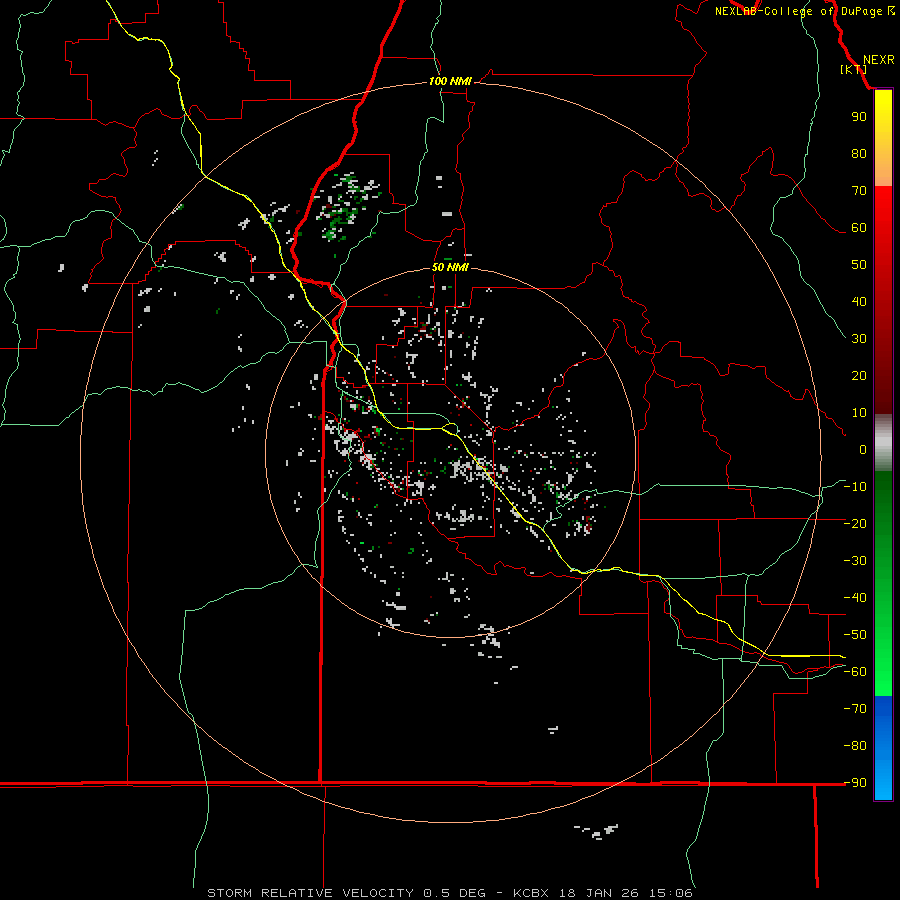900x900 pixels.
Task: Click the -50 scale label
Action: [855, 635]
